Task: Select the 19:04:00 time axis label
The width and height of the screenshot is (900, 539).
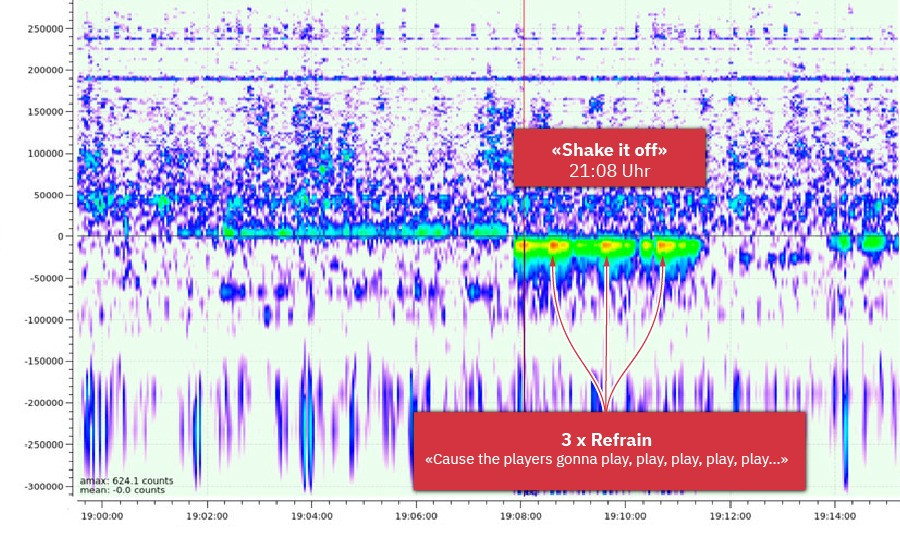Action: click(310, 517)
